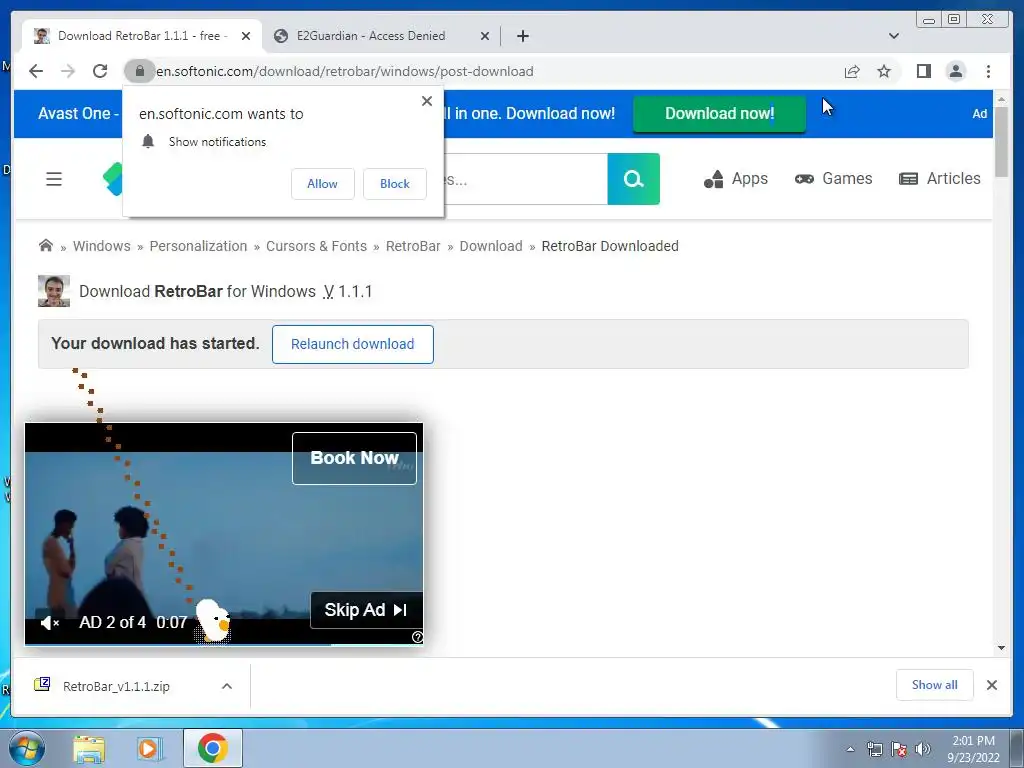
Task: Go to home via breadcrumb house icon
Action: (46, 246)
